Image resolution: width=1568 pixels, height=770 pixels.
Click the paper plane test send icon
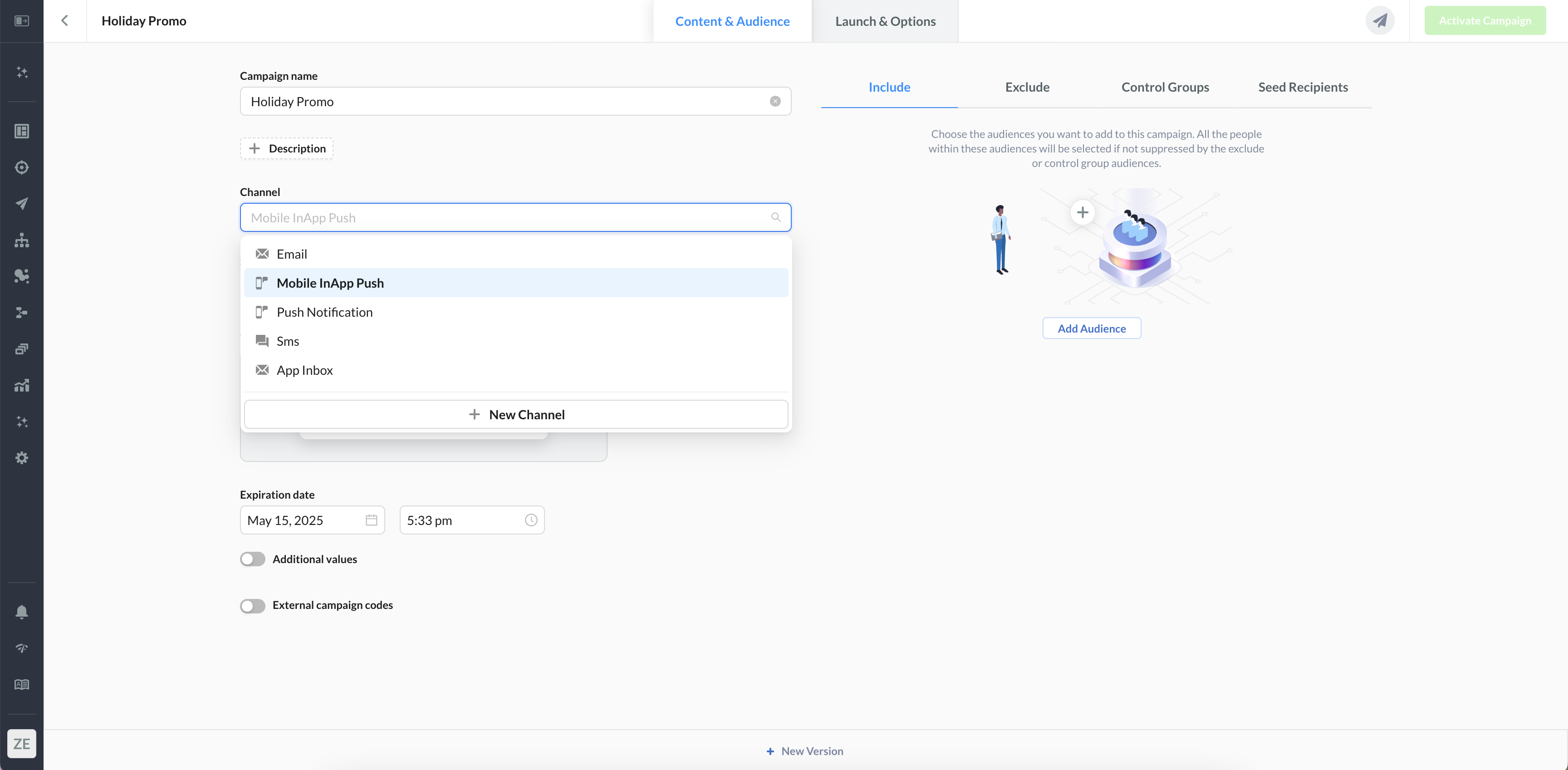coord(1379,21)
